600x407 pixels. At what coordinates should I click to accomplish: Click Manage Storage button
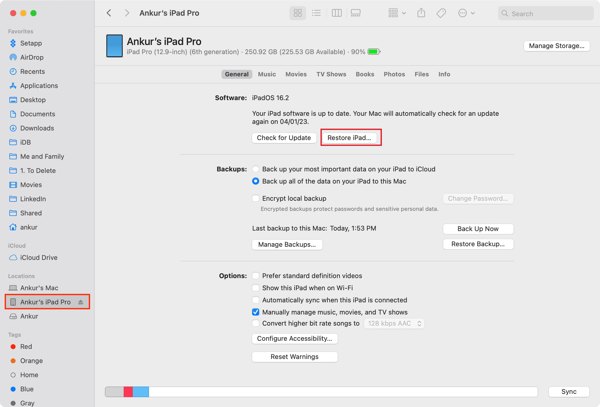[x=556, y=46]
